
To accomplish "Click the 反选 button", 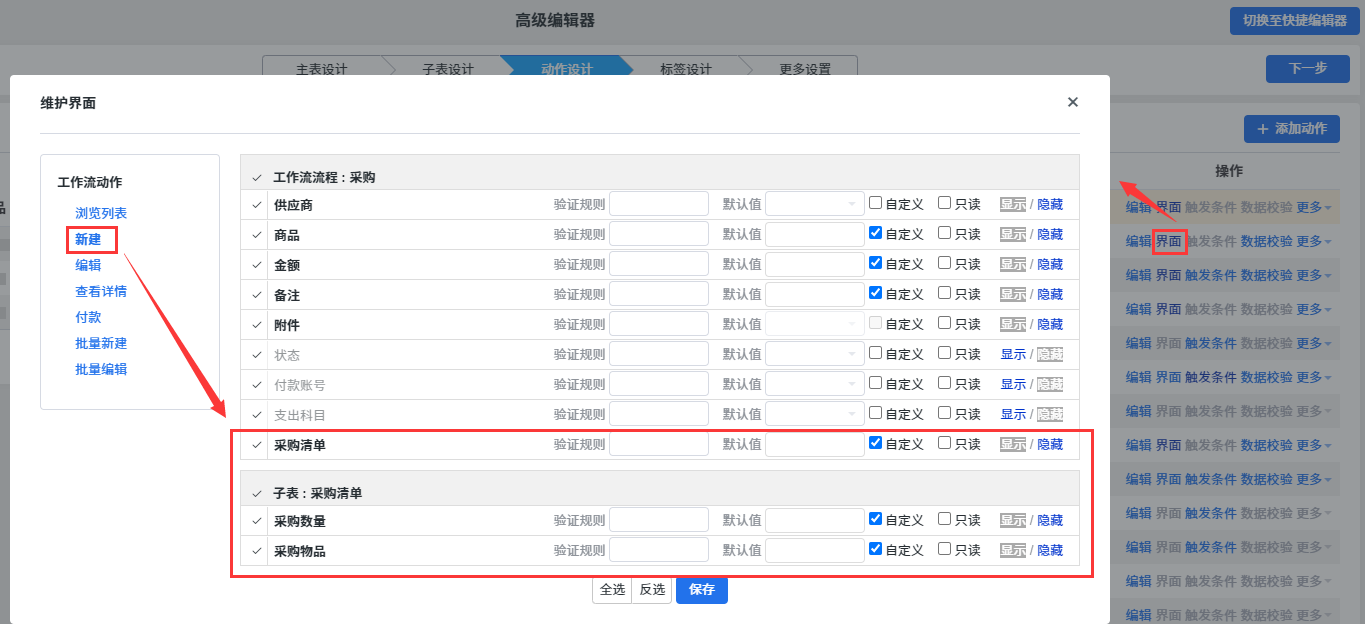I will point(652,590).
